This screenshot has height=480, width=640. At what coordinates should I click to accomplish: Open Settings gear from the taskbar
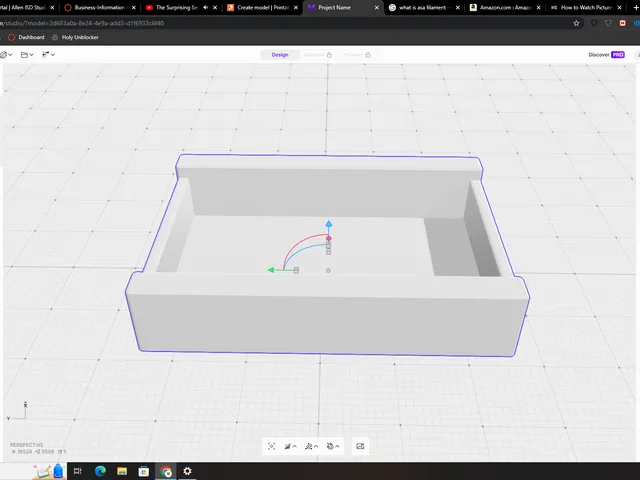[187, 471]
